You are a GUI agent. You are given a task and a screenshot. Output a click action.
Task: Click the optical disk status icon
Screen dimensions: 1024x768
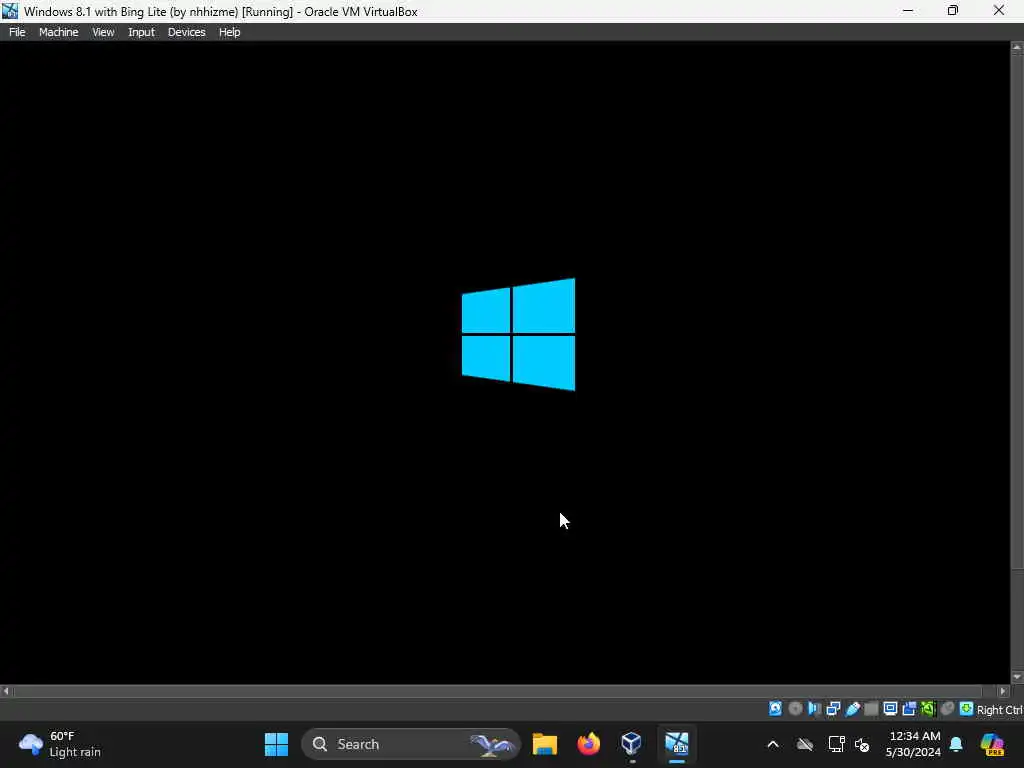(795, 709)
